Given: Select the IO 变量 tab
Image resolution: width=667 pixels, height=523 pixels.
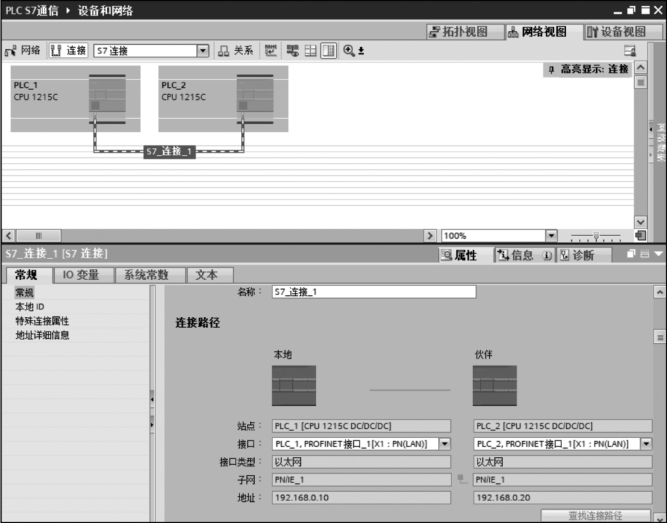Looking at the screenshot, I should click(84, 275).
